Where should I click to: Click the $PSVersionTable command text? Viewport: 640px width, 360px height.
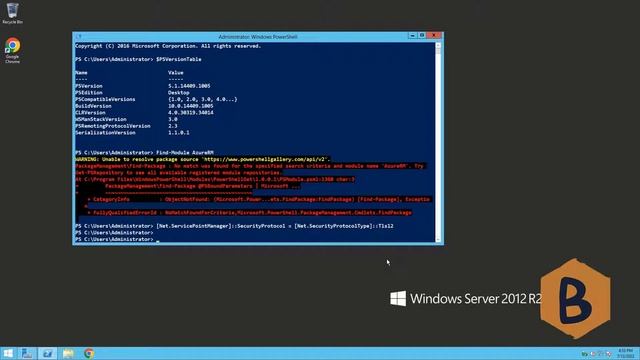179,59
